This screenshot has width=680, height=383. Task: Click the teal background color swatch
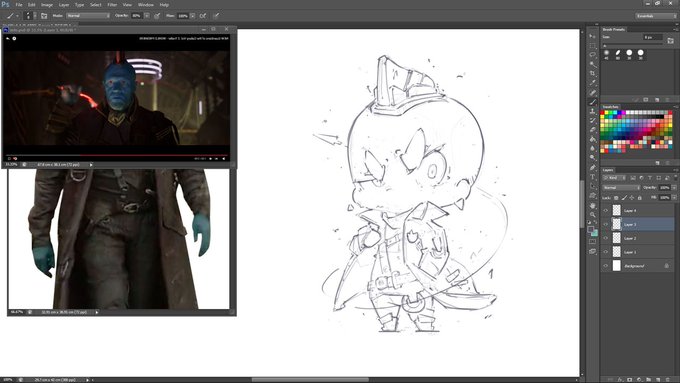[x=594, y=233]
